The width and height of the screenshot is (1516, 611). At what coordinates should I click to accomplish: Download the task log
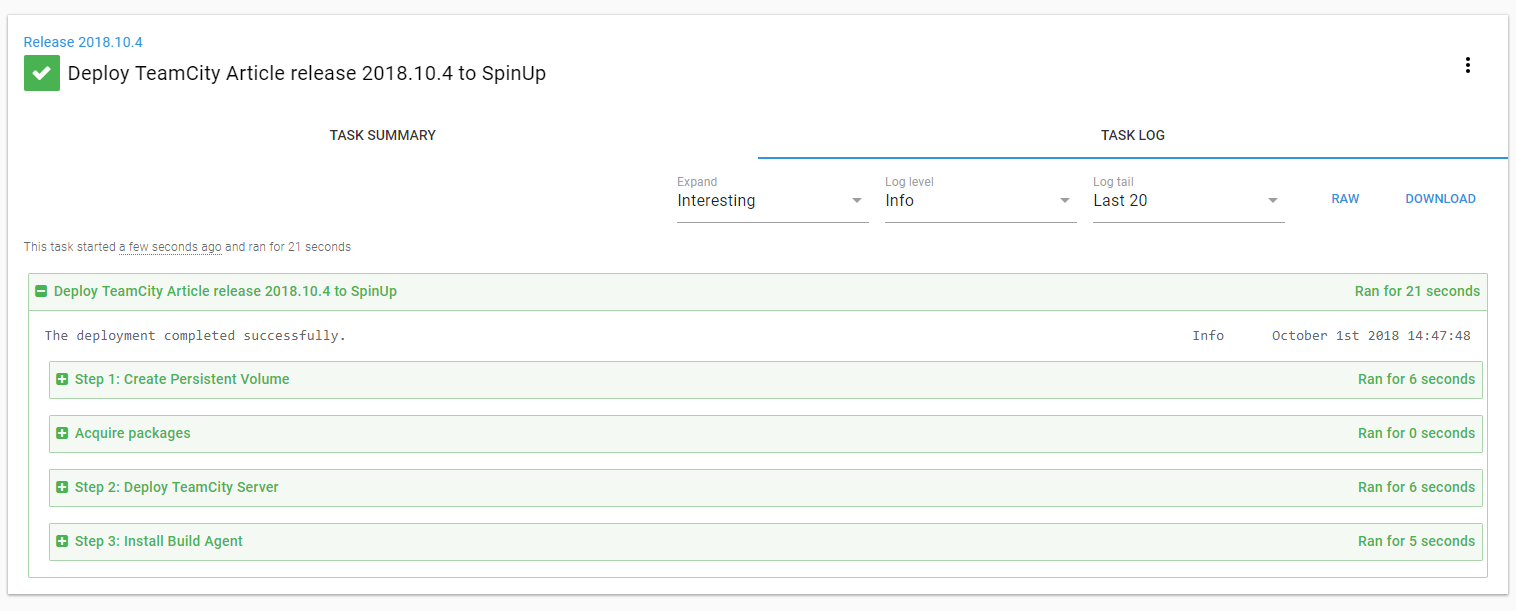pos(1440,199)
